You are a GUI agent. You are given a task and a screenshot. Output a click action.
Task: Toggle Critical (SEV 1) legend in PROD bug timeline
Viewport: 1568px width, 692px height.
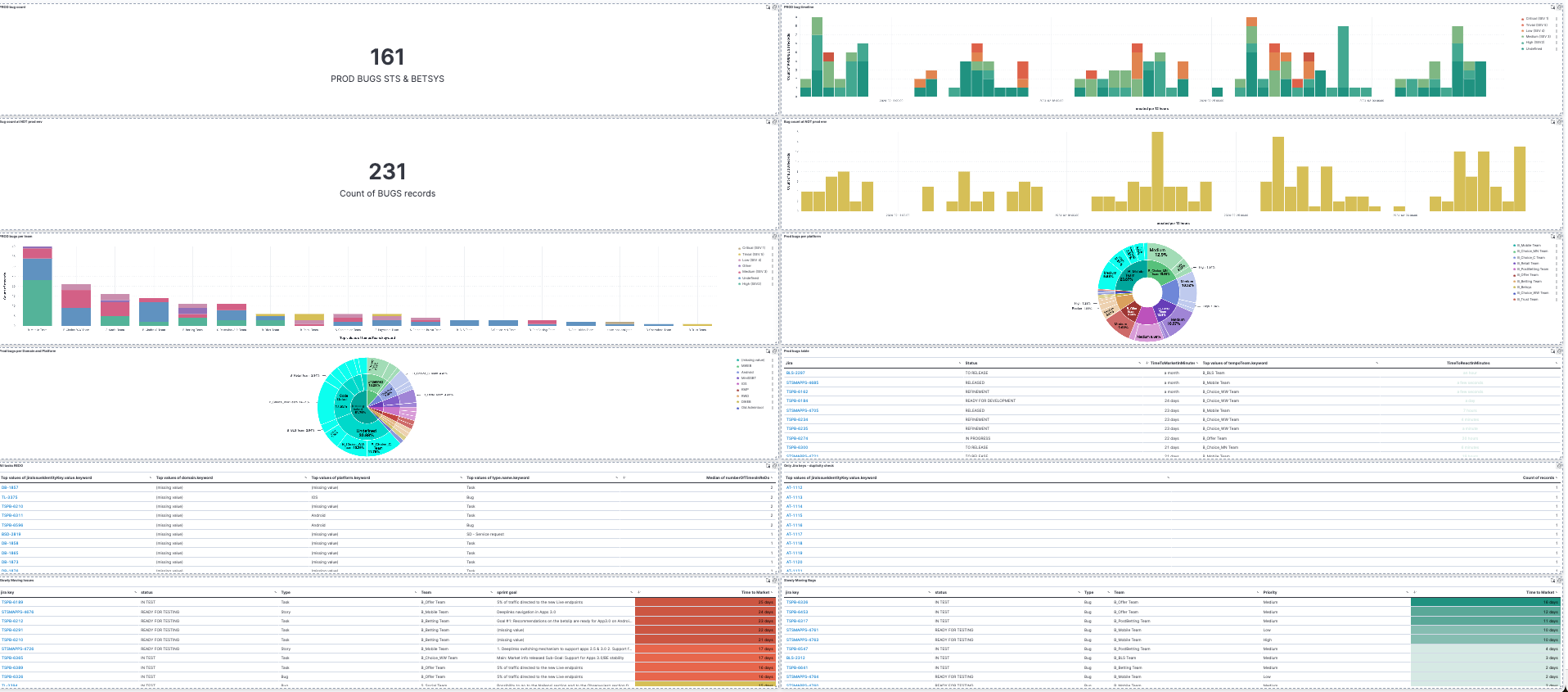click(x=1536, y=19)
